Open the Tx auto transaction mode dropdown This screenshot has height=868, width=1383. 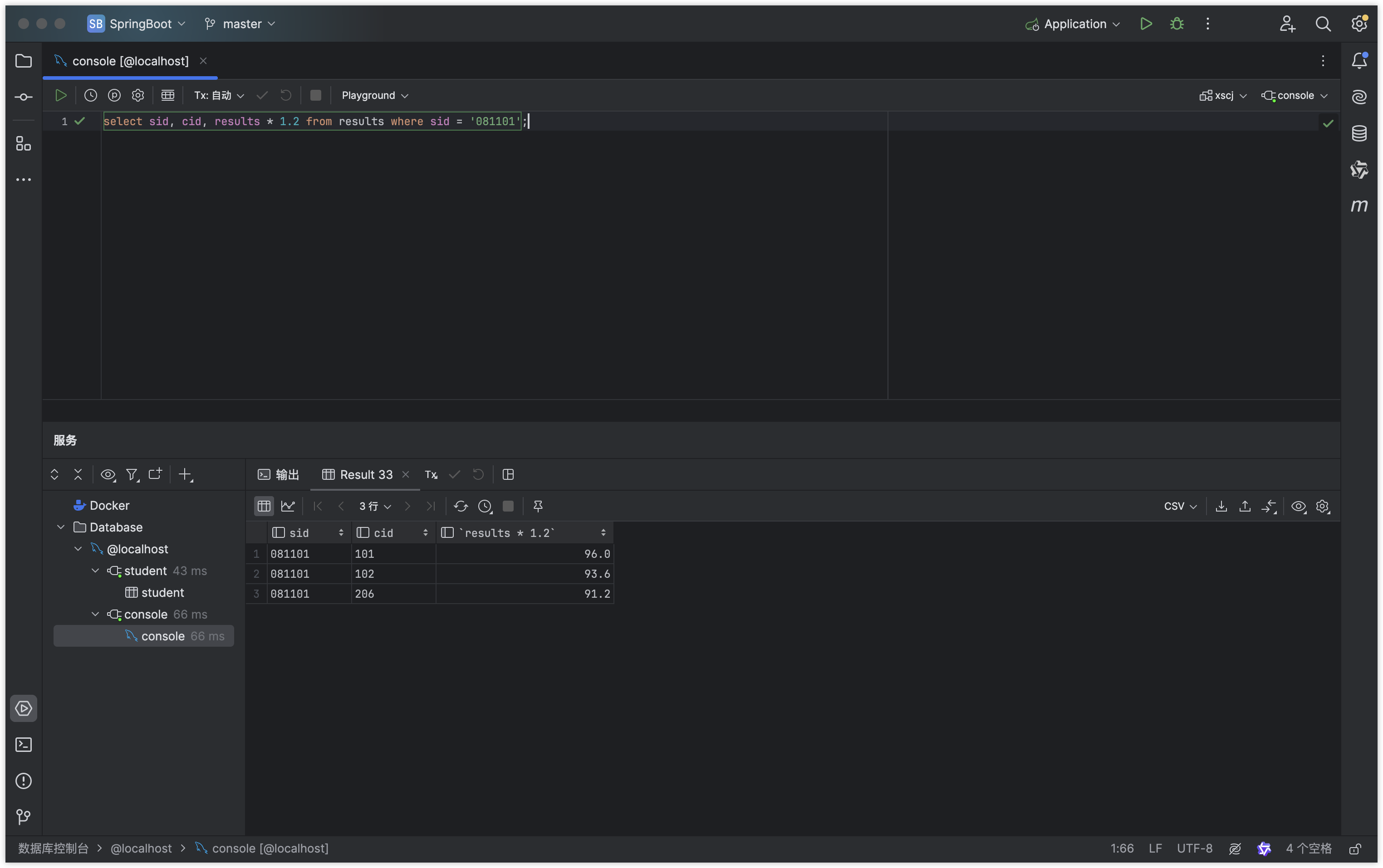point(219,95)
